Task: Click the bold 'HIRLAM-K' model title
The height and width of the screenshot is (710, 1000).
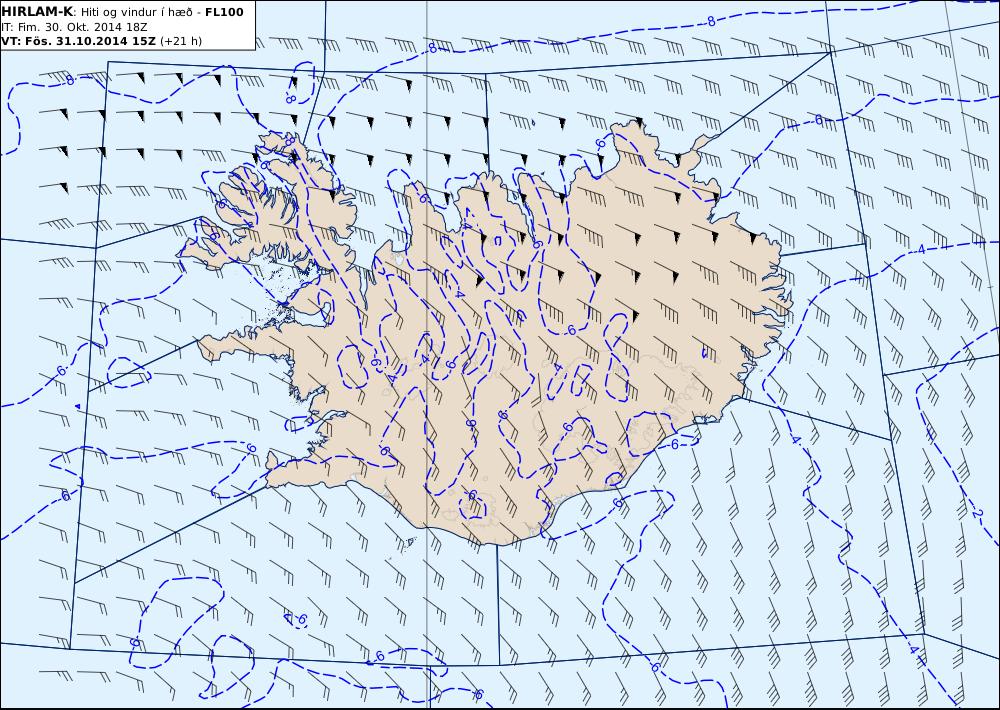Action: click(x=37, y=12)
